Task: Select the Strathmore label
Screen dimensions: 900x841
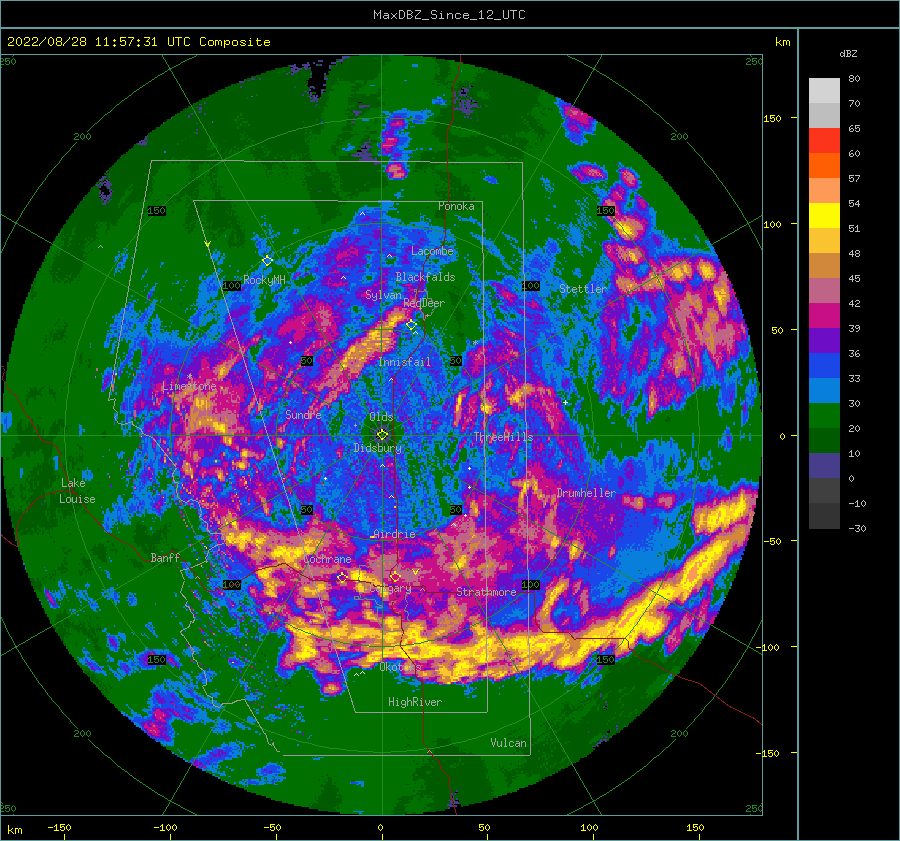Action: 486,592
